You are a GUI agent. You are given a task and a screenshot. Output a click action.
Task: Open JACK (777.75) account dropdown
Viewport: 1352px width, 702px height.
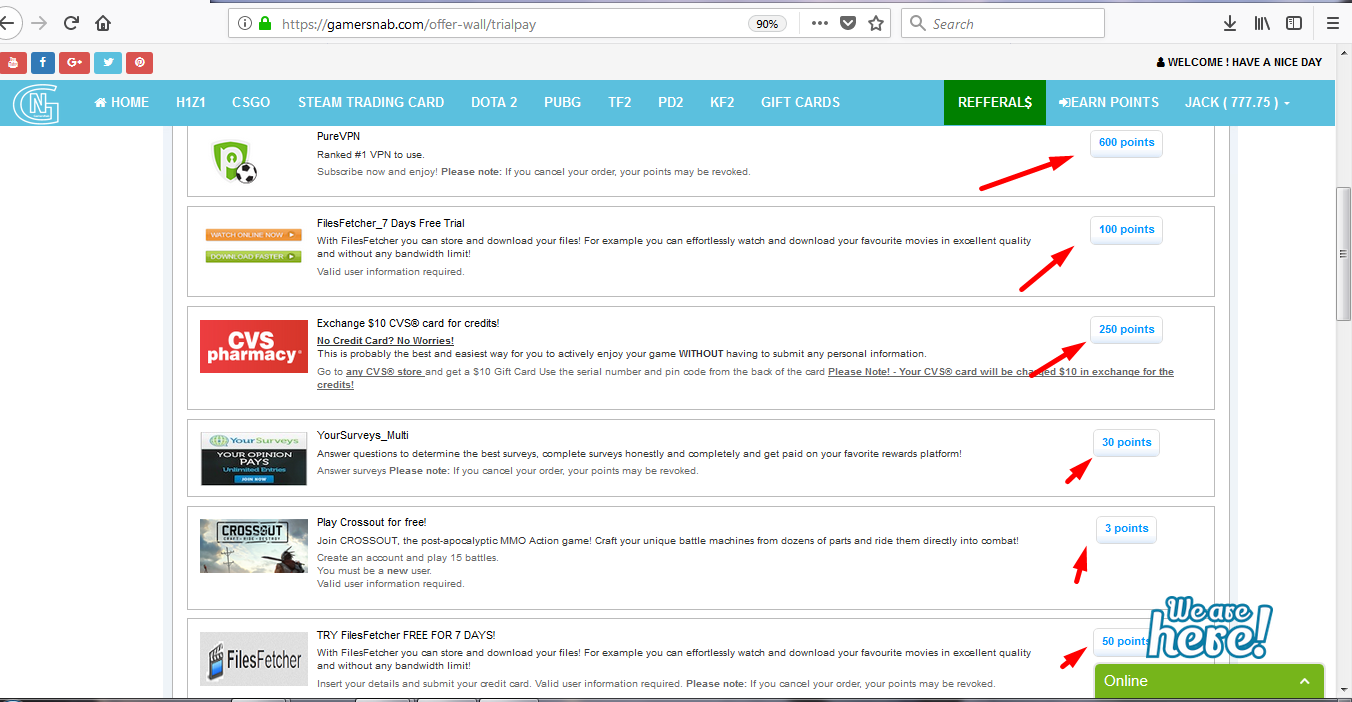(x=1237, y=103)
